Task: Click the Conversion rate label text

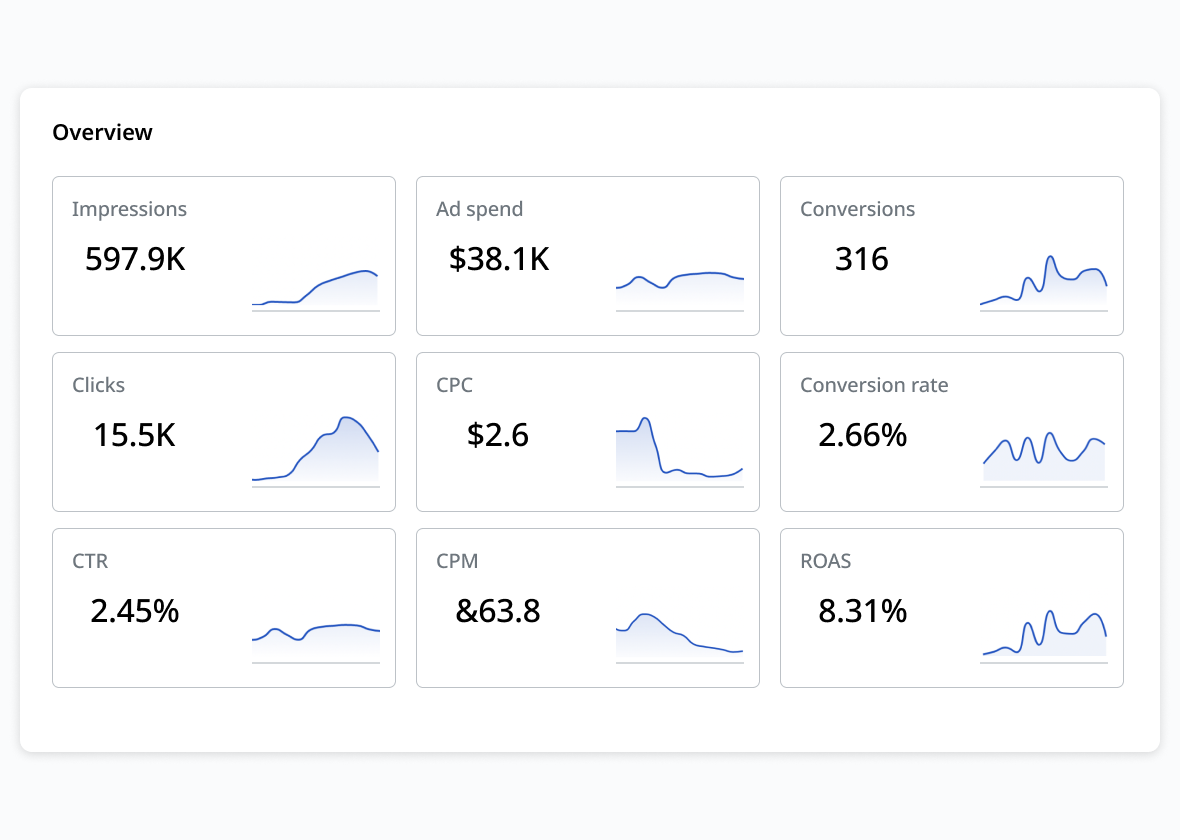Action: 874,385
